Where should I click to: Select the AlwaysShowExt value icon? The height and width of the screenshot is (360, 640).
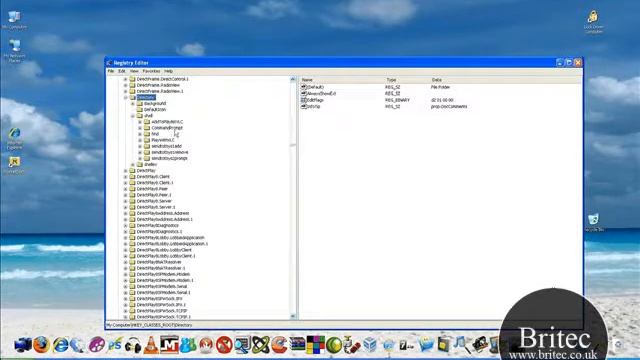304,93
